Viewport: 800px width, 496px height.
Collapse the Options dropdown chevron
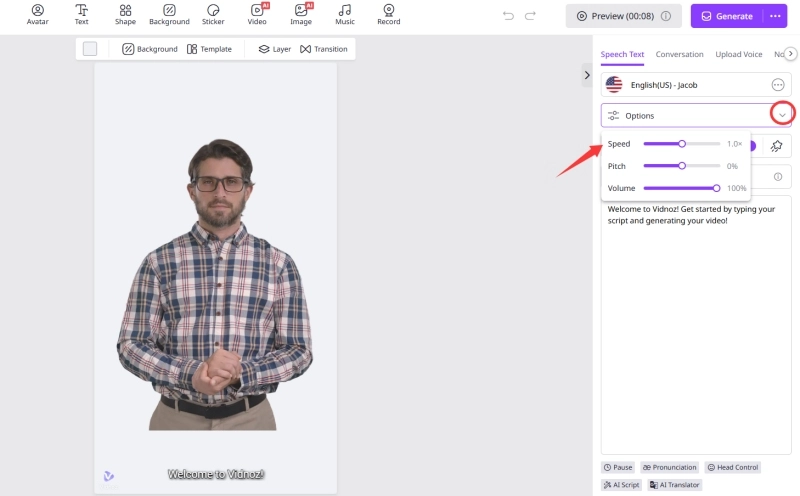(782, 115)
